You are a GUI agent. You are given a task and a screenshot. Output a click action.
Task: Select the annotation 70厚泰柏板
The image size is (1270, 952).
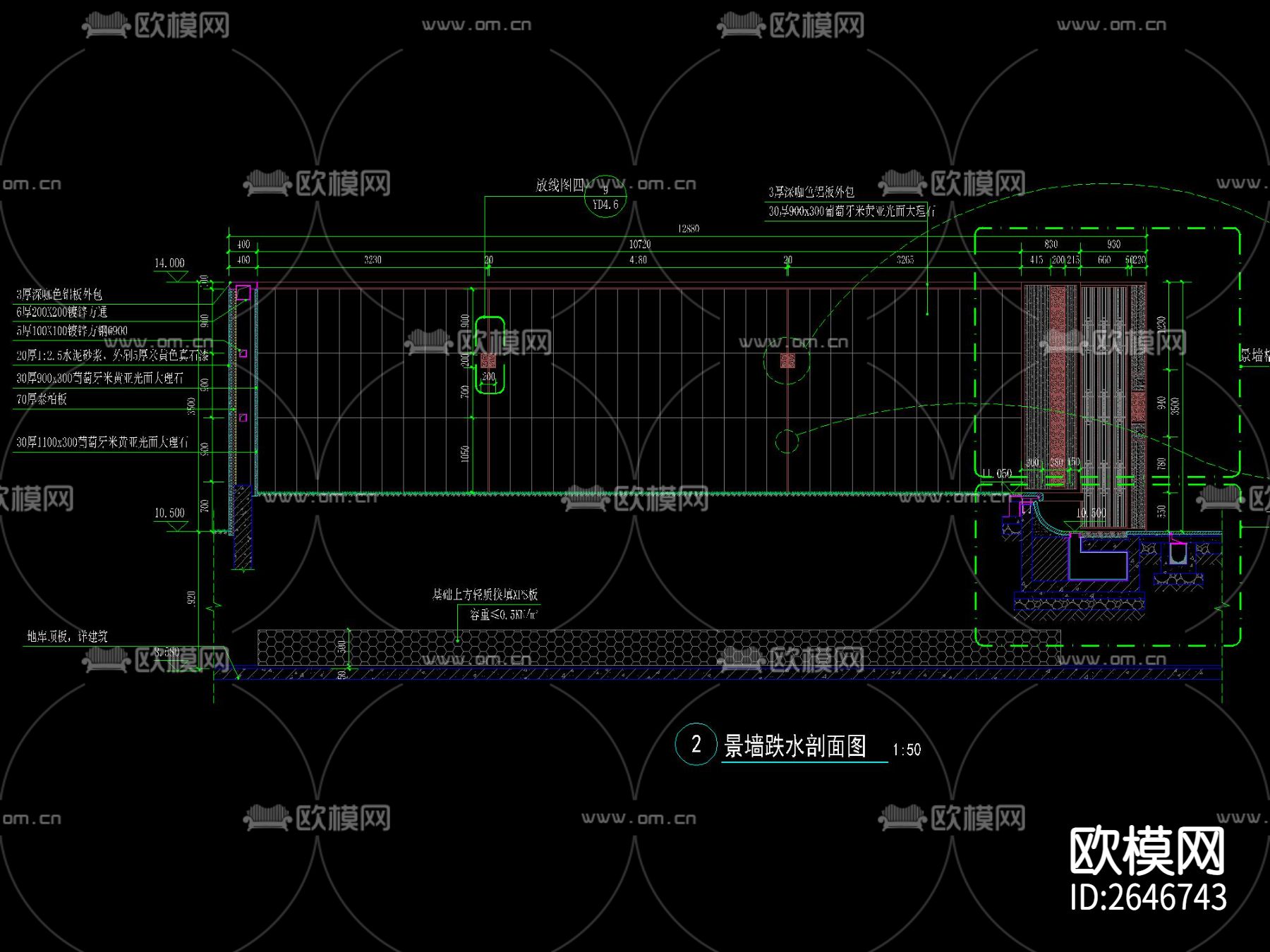tap(42, 399)
